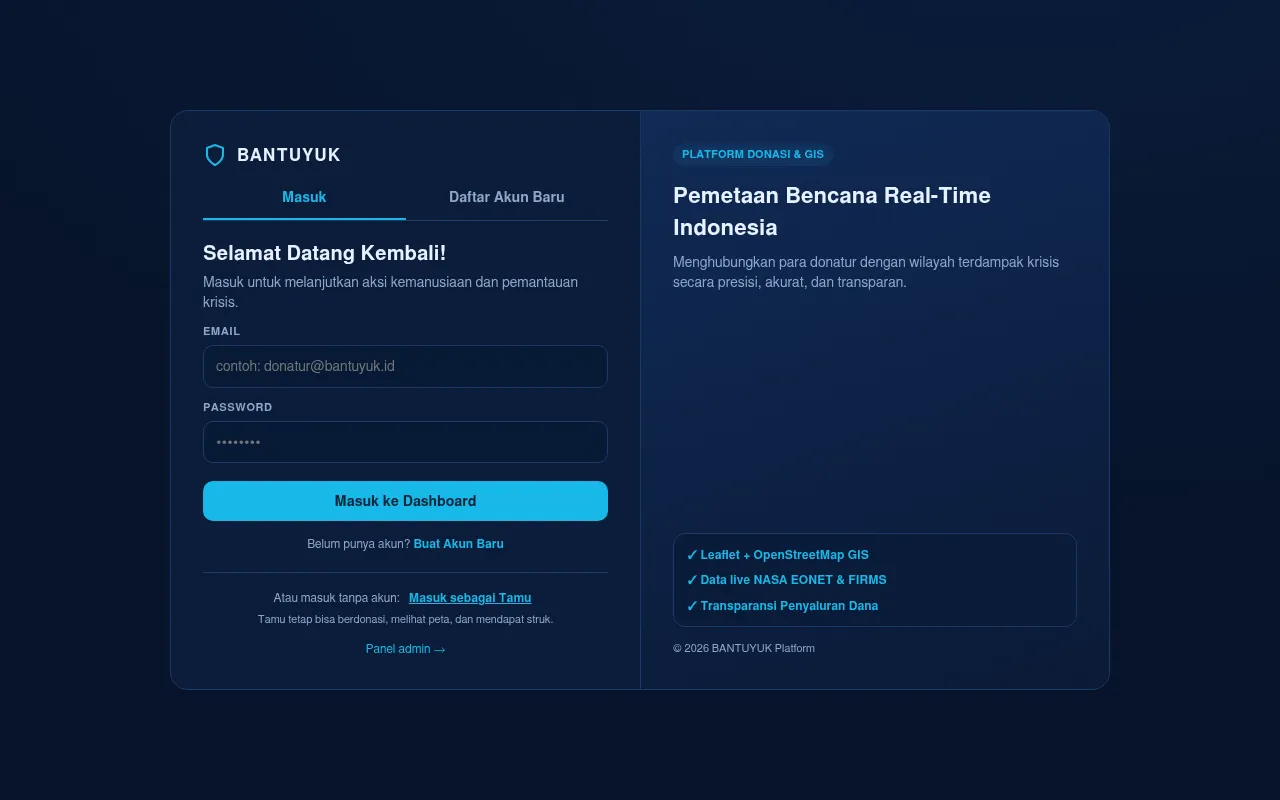The height and width of the screenshot is (800, 1280).
Task: Click the PLATFORM DONASI & GIS badge
Action: (753, 154)
